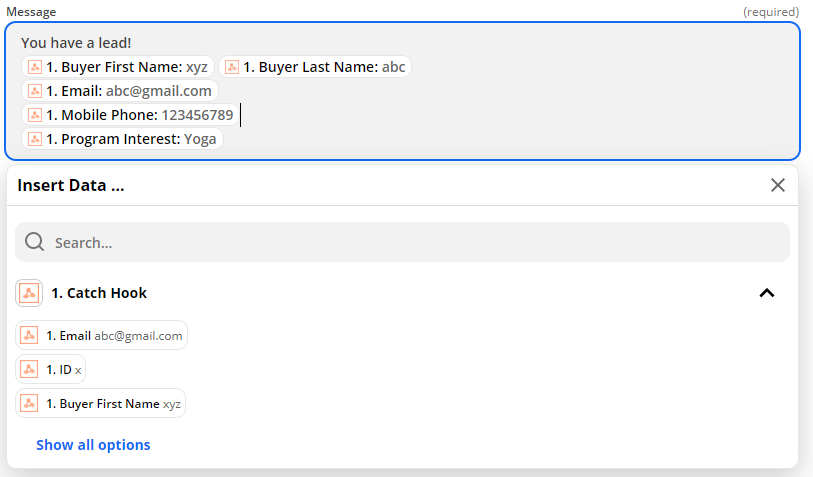
Task: Collapse the 1. Catch Hook section chevron
Action: [x=767, y=293]
